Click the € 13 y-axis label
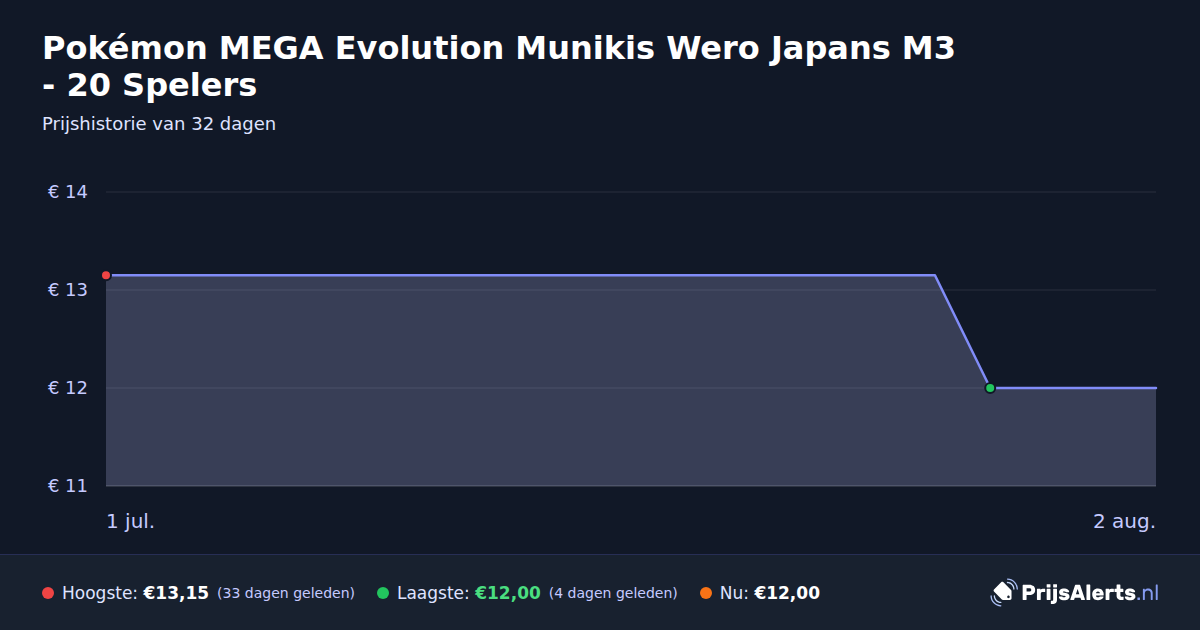Screen dimensions: 1200x630 tap(68, 290)
